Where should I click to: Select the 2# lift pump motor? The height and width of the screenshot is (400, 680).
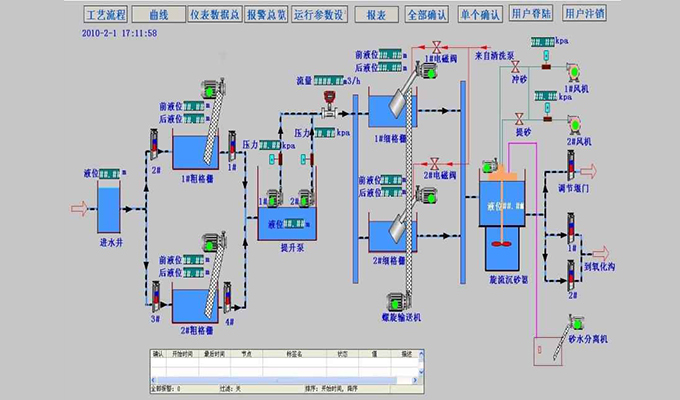305,198
